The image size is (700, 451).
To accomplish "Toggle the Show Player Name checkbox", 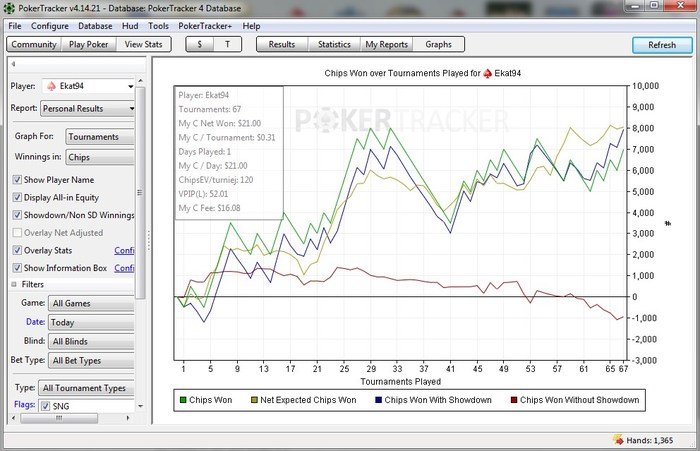I will [17, 180].
